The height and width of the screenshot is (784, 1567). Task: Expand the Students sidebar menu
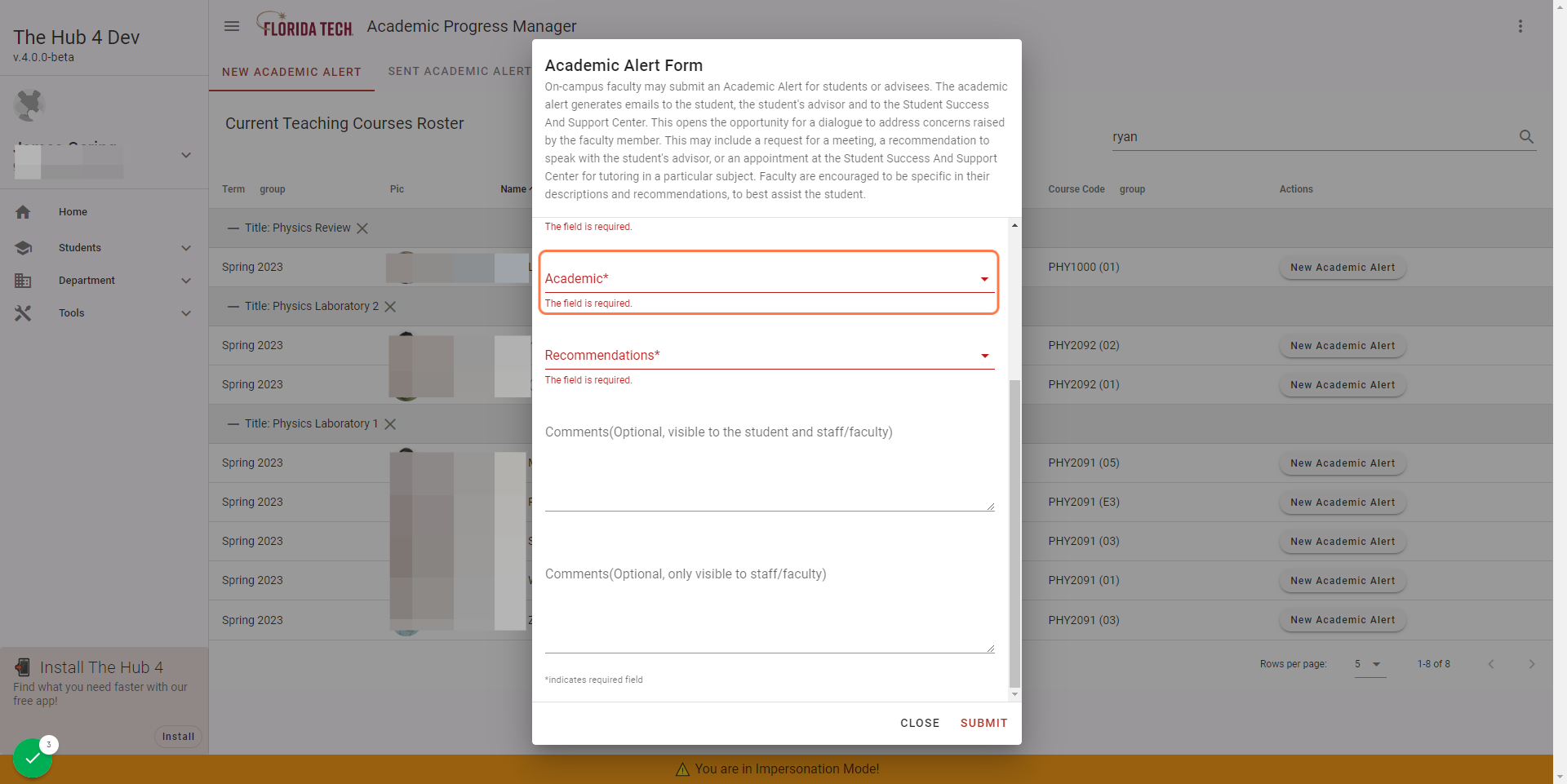(186, 248)
